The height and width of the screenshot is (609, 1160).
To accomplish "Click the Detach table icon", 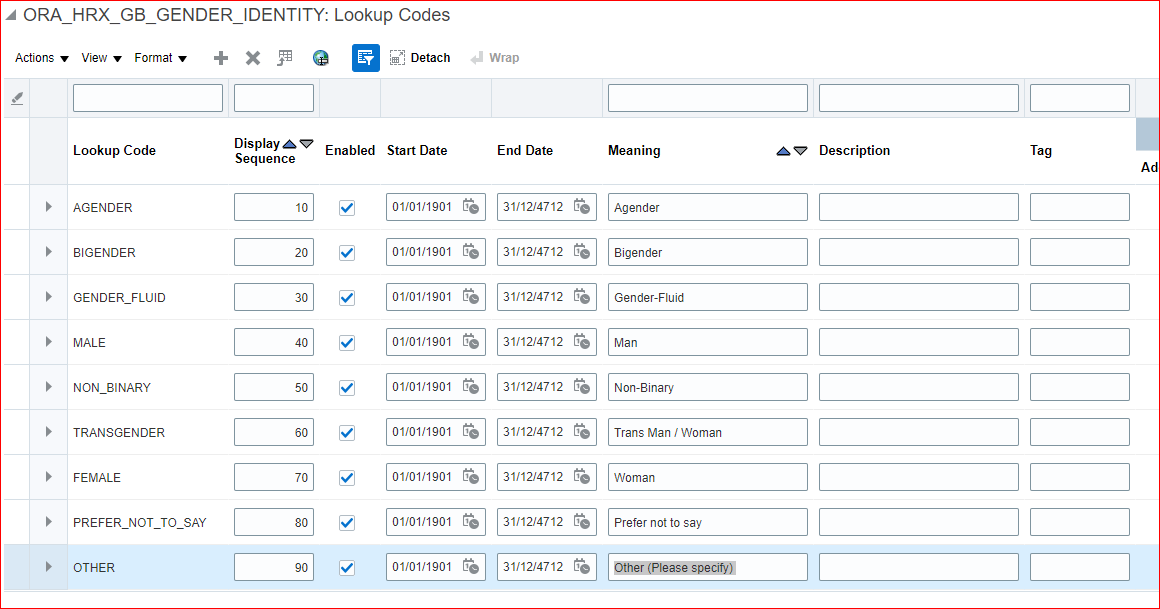I will [x=396, y=57].
